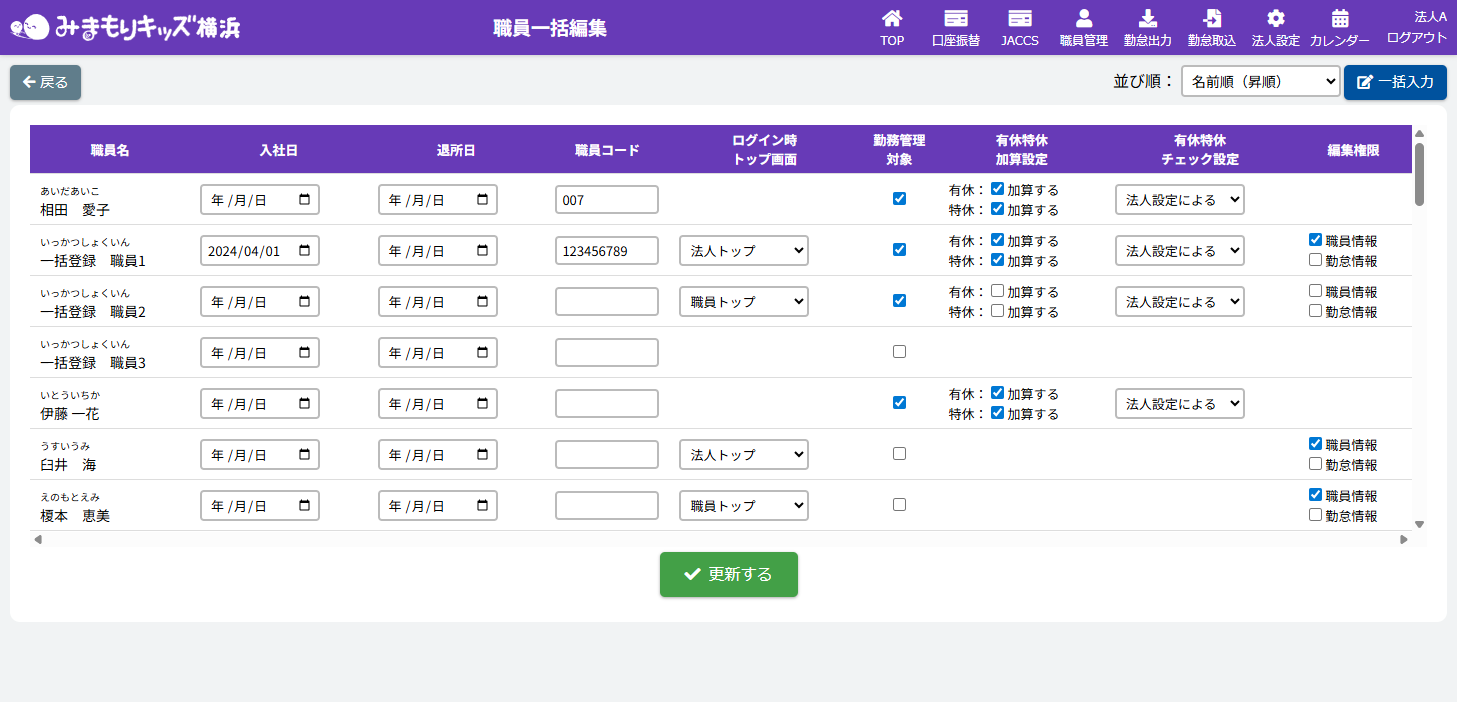Expand login top screen dropdown for 一括登録 職員1
Viewport: 1457px width, 702px height.
click(x=743, y=250)
